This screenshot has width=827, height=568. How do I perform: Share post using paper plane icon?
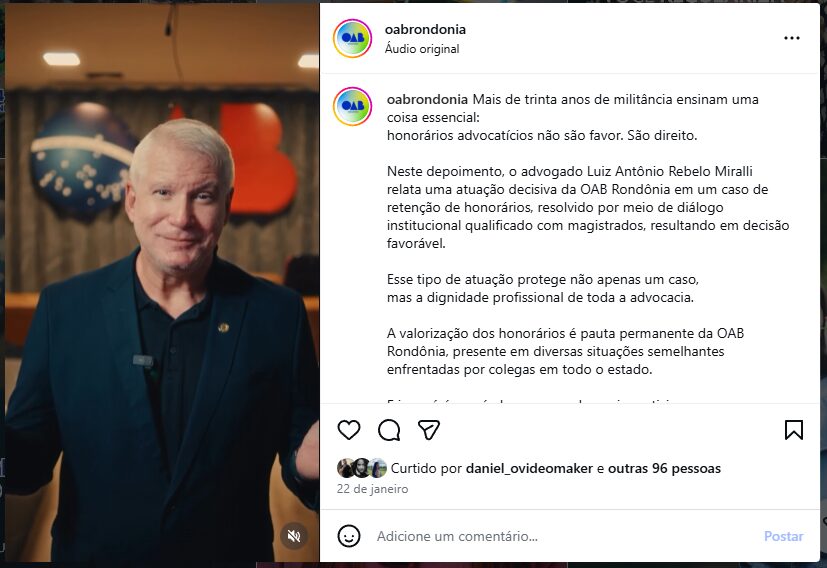click(x=428, y=430)
